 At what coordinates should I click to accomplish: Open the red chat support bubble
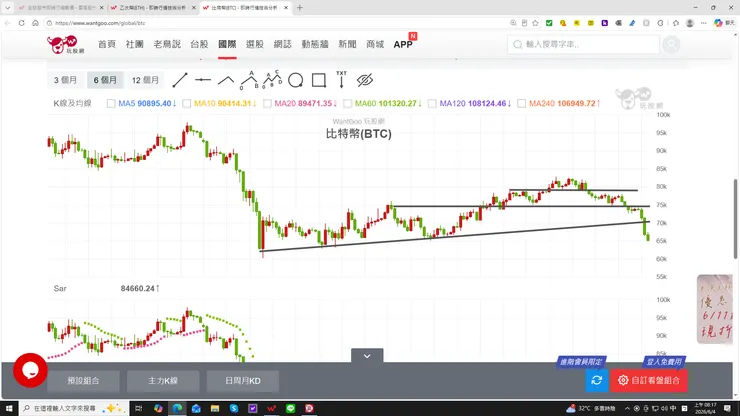tap(30, 370)
